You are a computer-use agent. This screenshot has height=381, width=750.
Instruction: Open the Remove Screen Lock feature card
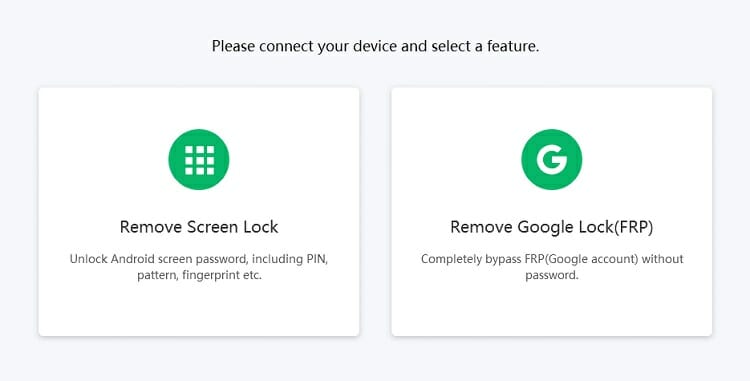[199, 211]
